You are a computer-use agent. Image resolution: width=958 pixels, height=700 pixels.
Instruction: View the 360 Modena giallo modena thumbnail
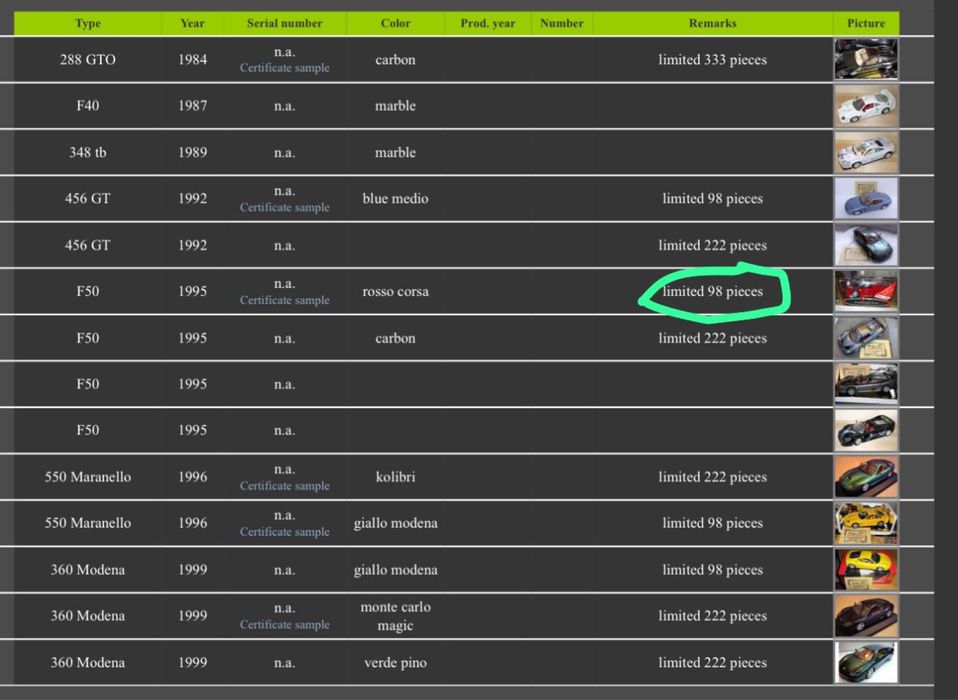tap(866, 569)
